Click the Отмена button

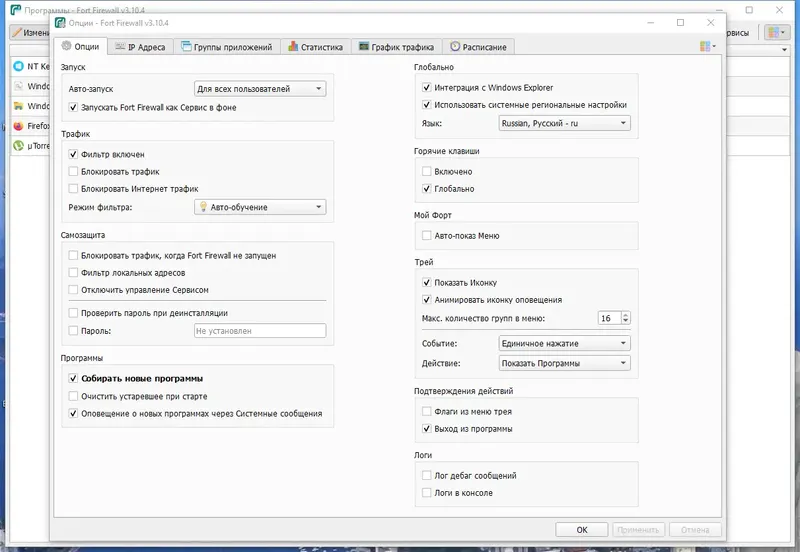[695, 530]
